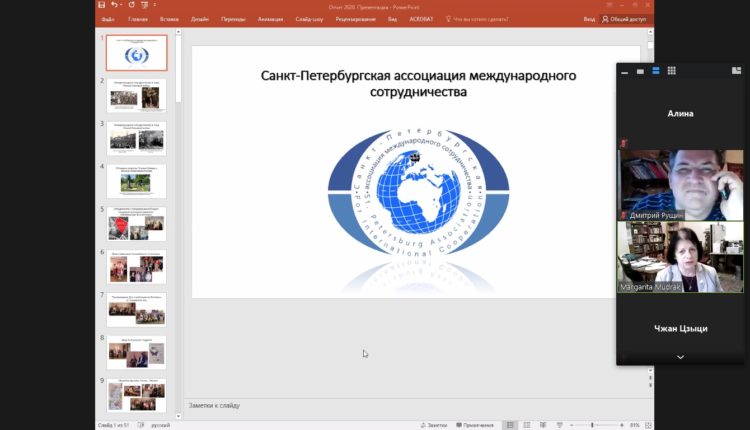This screenshot has width=750, height=430.
Task: Switch to Slide Sorter view icon
Action: point(527,425)
